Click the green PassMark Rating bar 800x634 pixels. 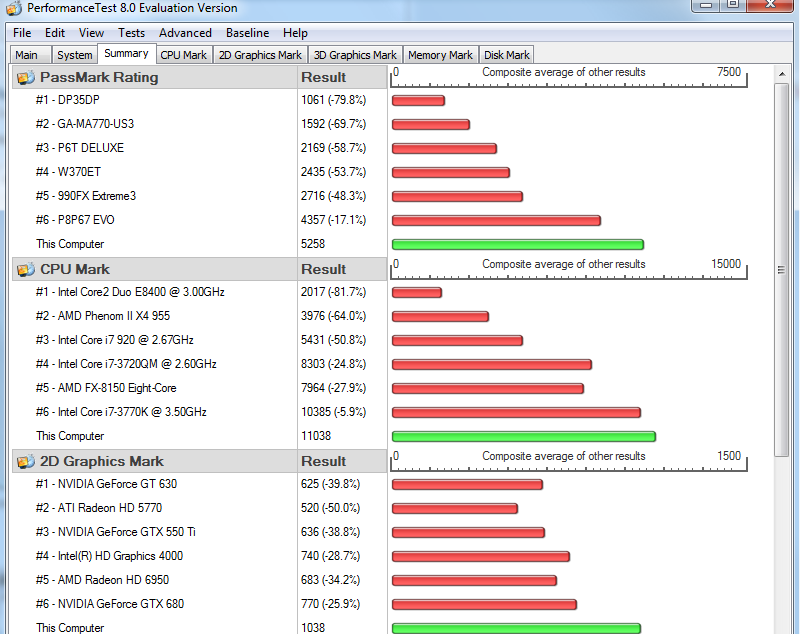pos(518,245)
